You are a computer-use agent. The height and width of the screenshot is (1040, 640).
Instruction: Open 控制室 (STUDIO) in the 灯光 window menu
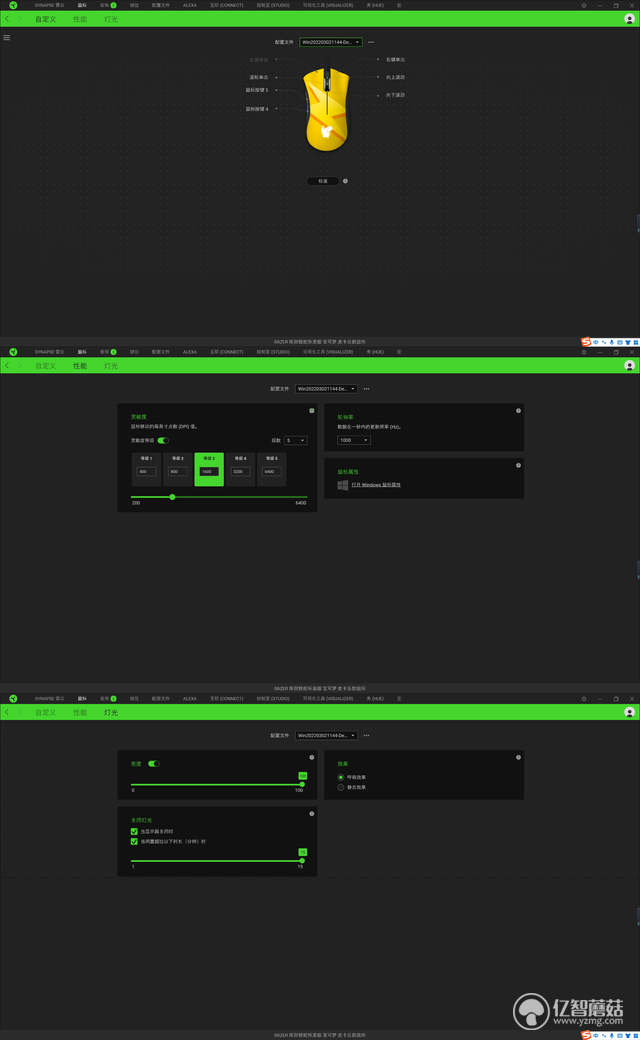point(273,698)
